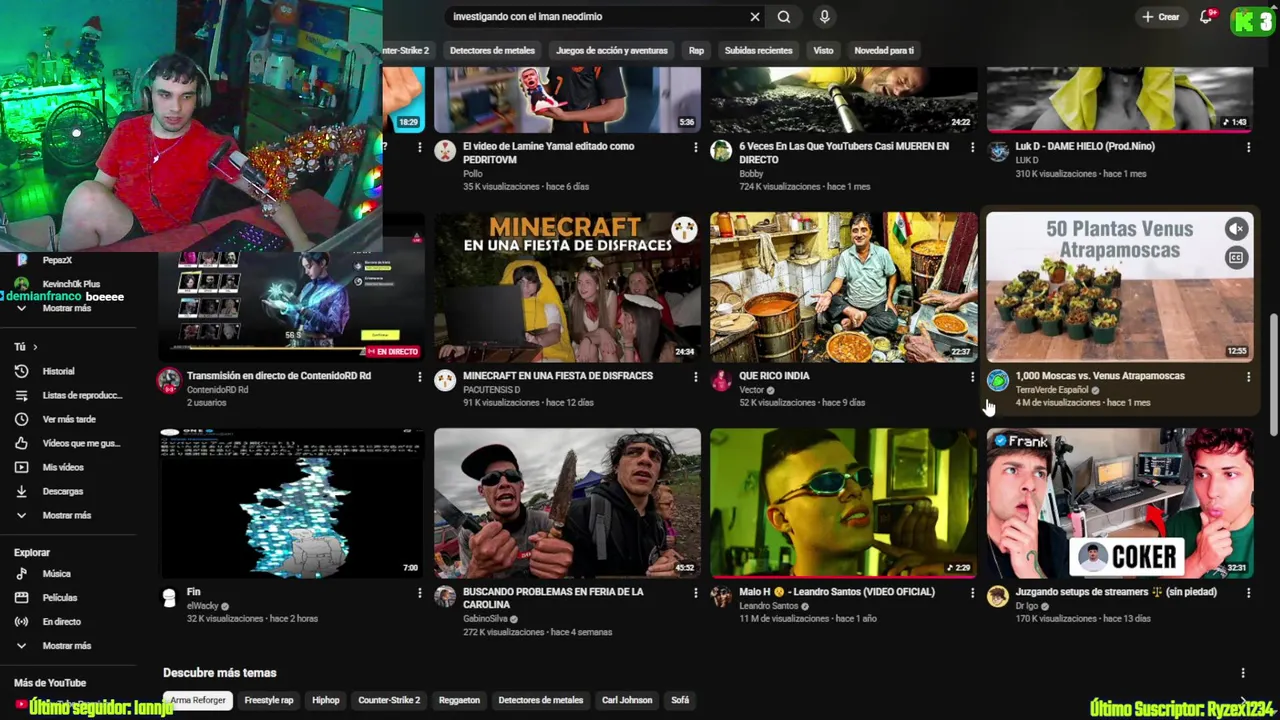Image resolution: width=1280 pixels, height=720 pixels.
Task: Start voice search with microphone
Action: (x=824, y=17)
